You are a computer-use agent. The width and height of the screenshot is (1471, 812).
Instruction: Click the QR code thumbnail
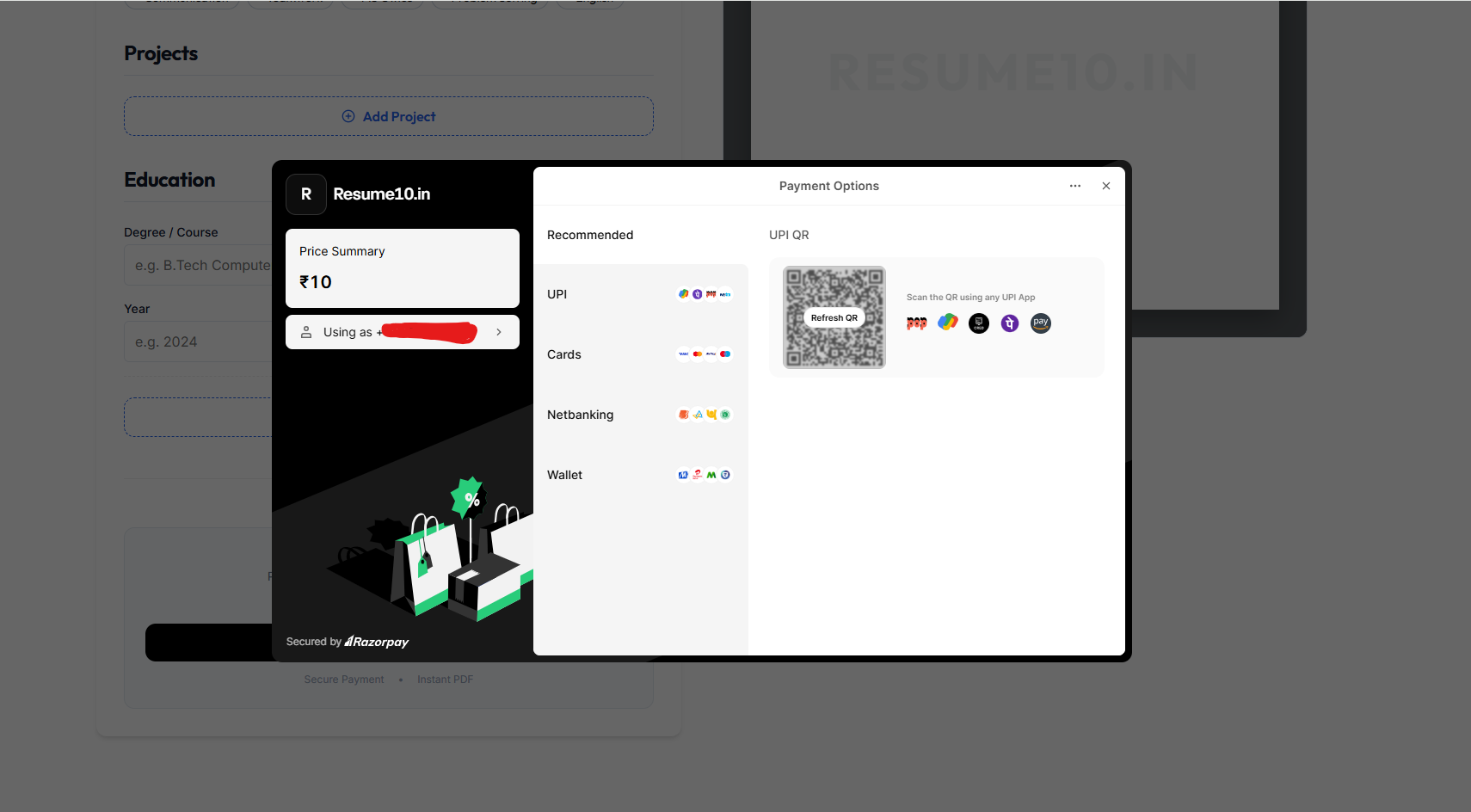pos(834,317)
